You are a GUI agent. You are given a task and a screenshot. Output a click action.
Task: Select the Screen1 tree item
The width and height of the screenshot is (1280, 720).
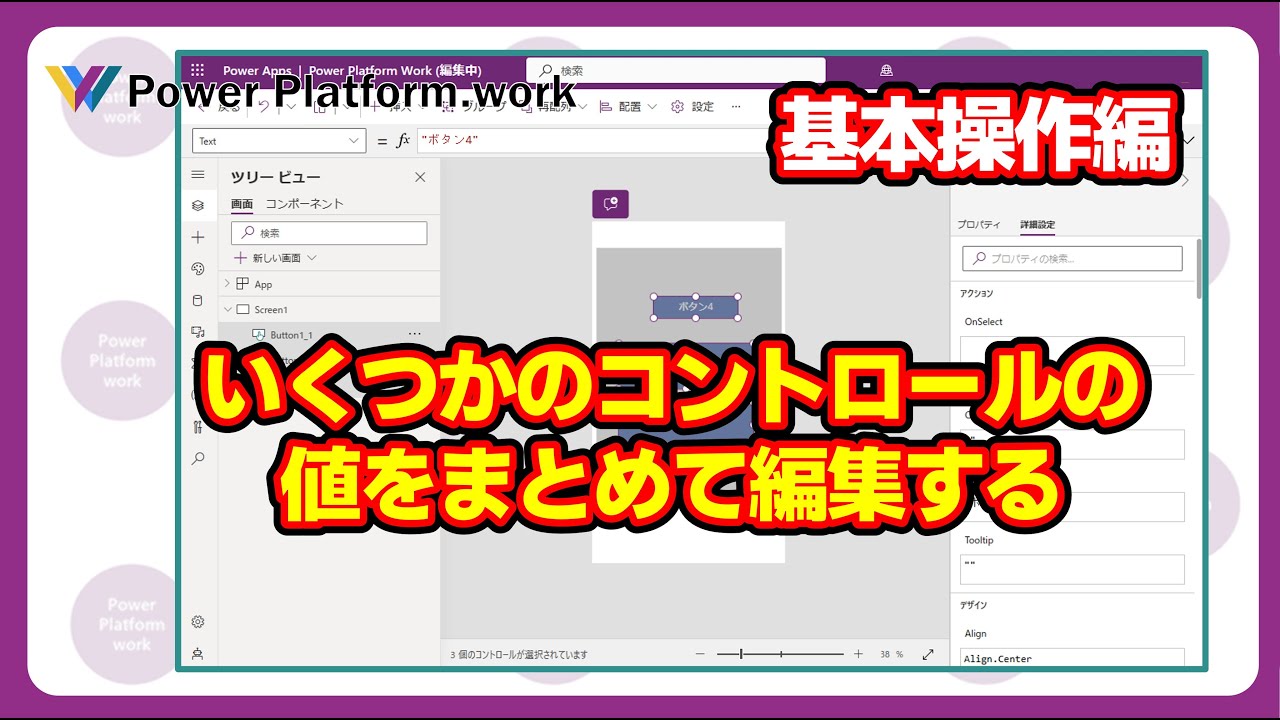coord(329,310)
